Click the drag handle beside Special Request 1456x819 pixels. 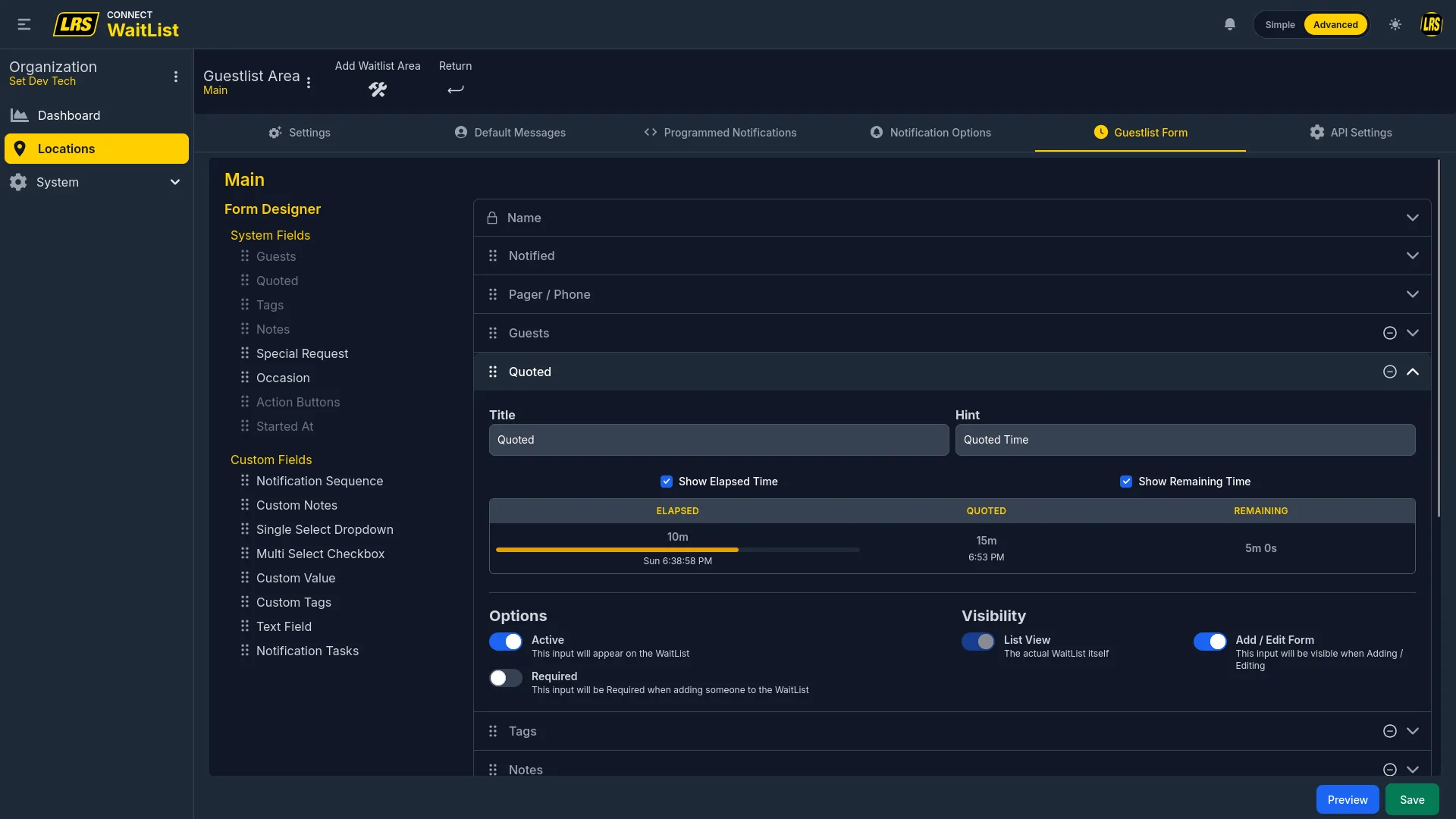[245, 353]
